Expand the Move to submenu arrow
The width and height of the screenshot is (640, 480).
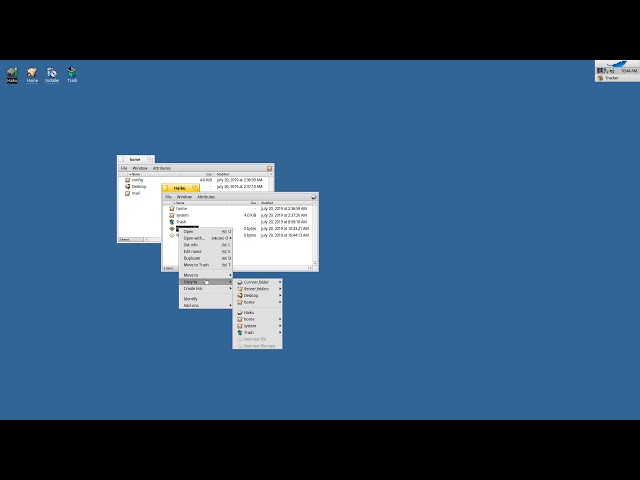tap(230, 275)
